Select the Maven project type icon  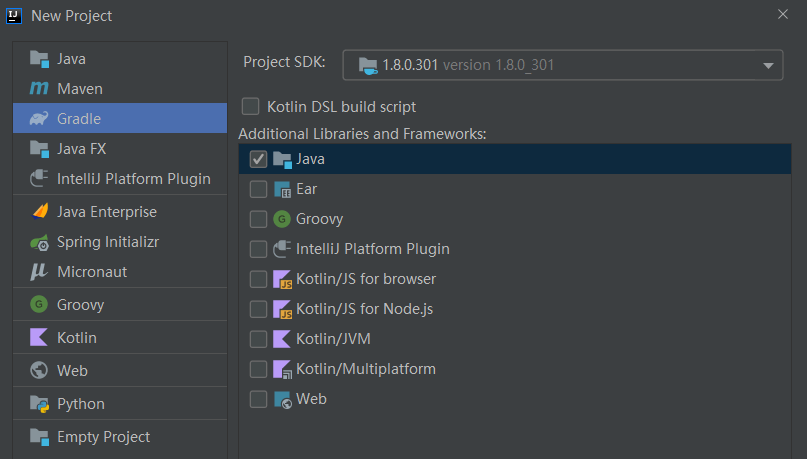[x=39, y=89]
